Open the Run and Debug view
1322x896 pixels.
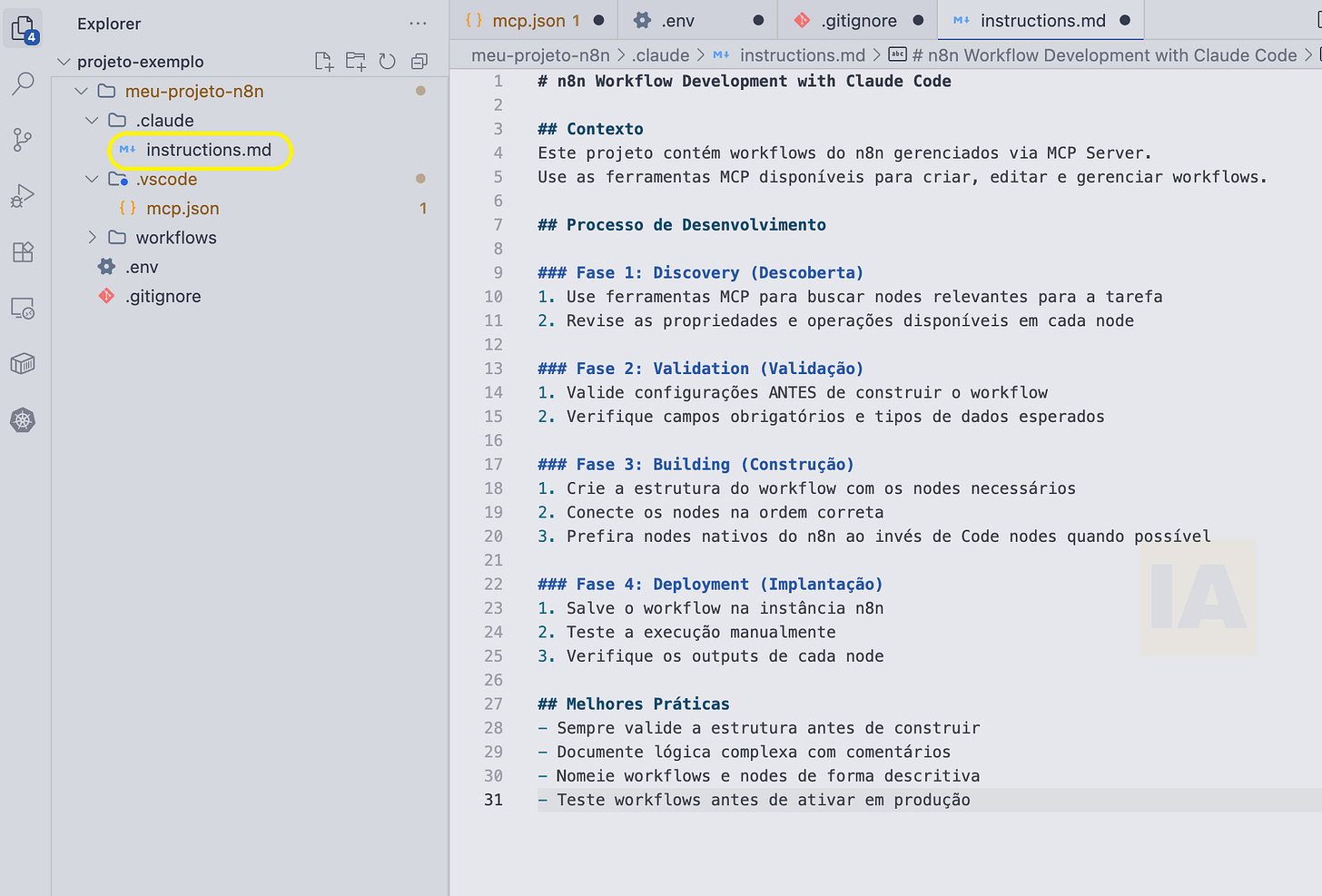25,195
